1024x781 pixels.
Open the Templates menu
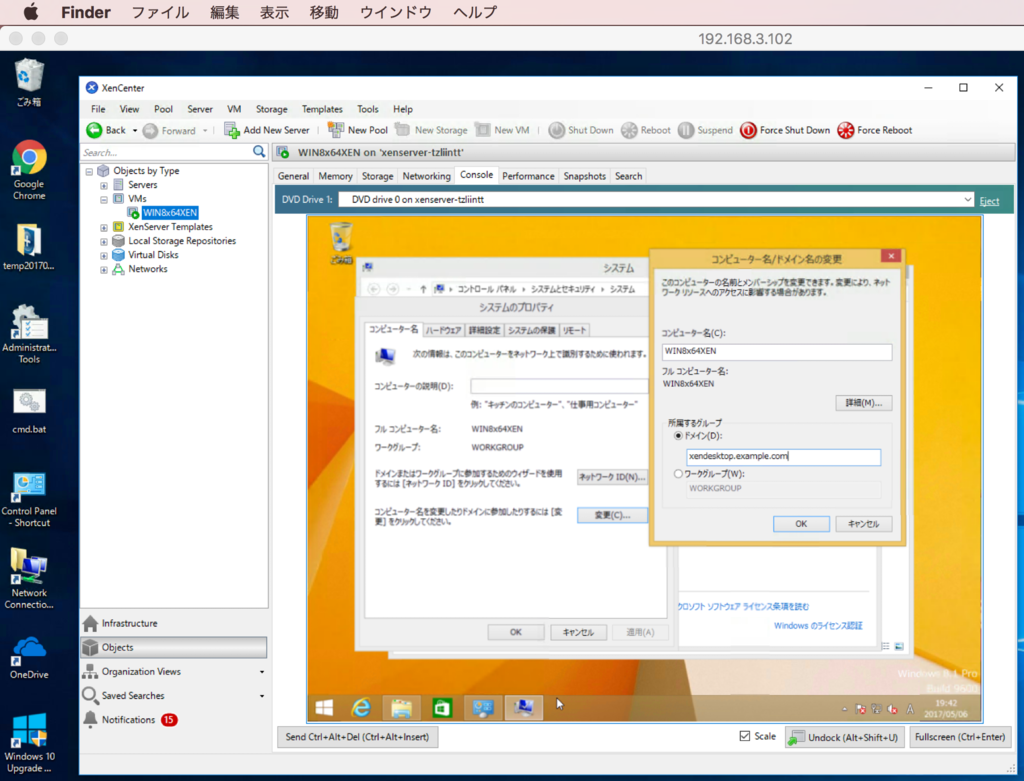click(x=322, y=109)
